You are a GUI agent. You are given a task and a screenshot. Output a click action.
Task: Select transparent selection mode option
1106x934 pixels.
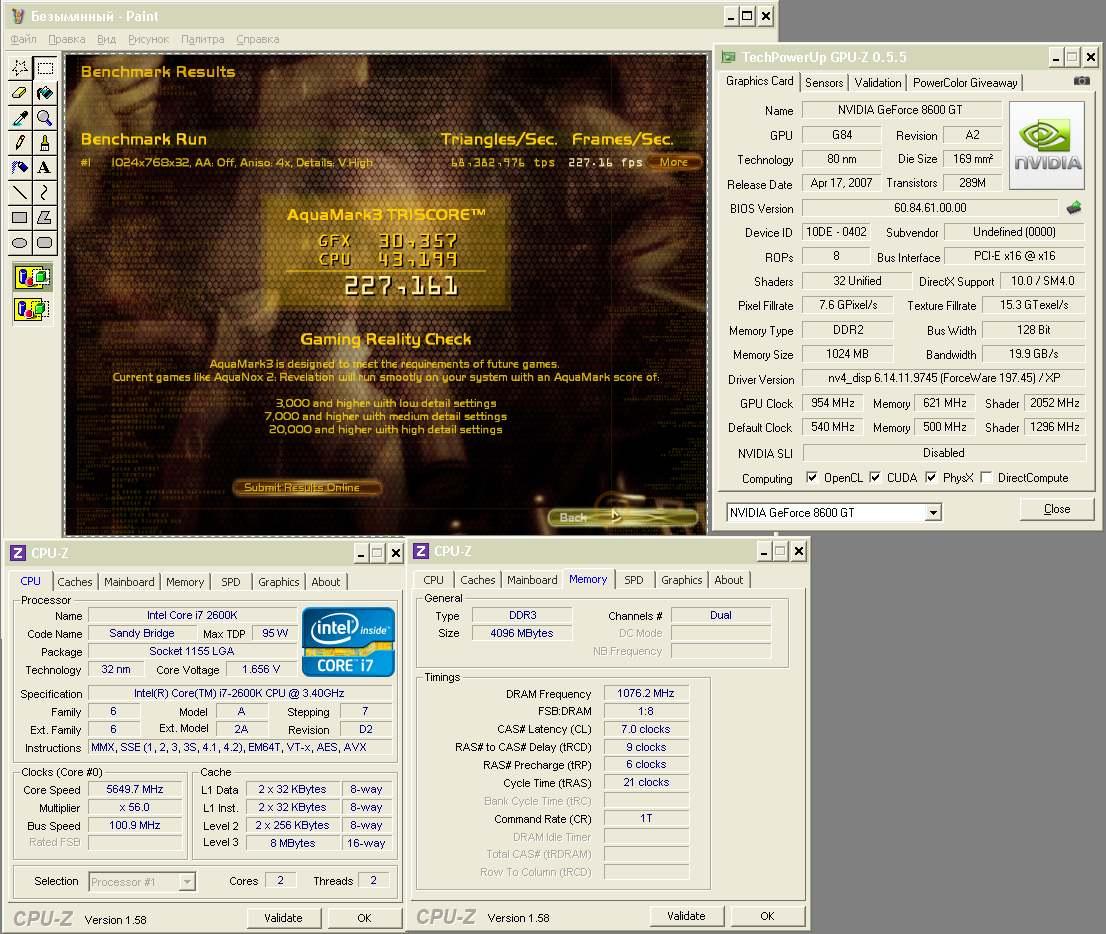coord(32,309)
